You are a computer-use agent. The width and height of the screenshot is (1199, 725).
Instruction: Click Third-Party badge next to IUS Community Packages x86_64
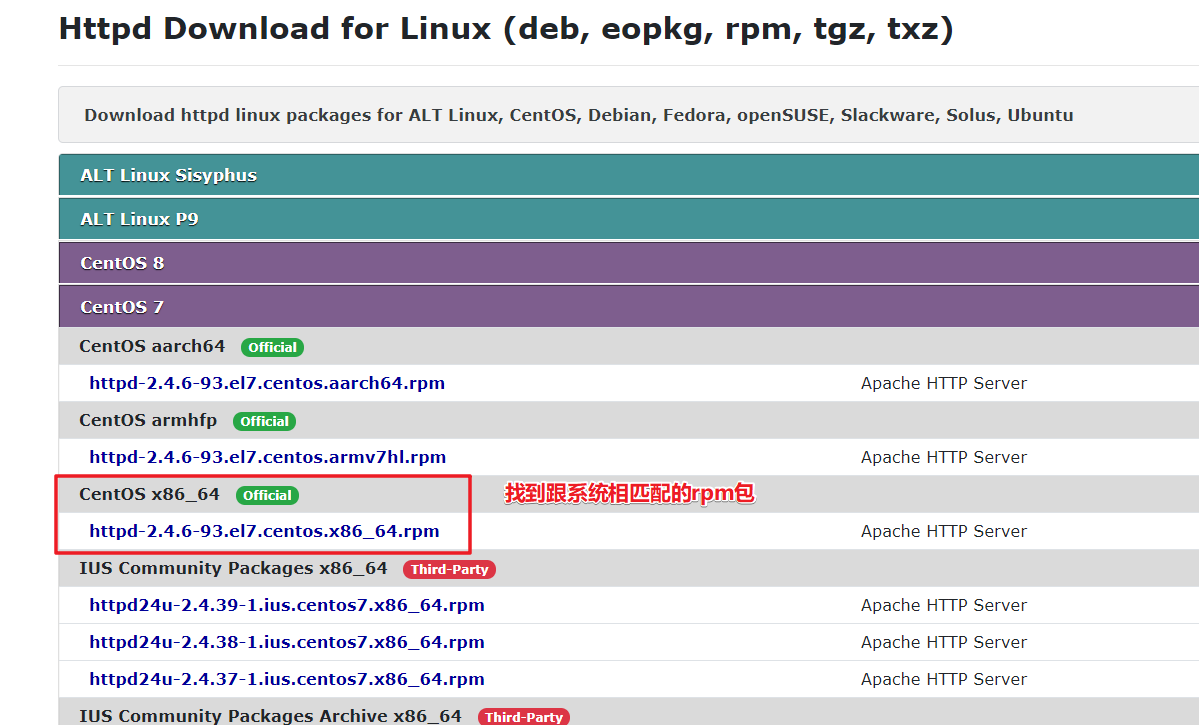point(450,570)
